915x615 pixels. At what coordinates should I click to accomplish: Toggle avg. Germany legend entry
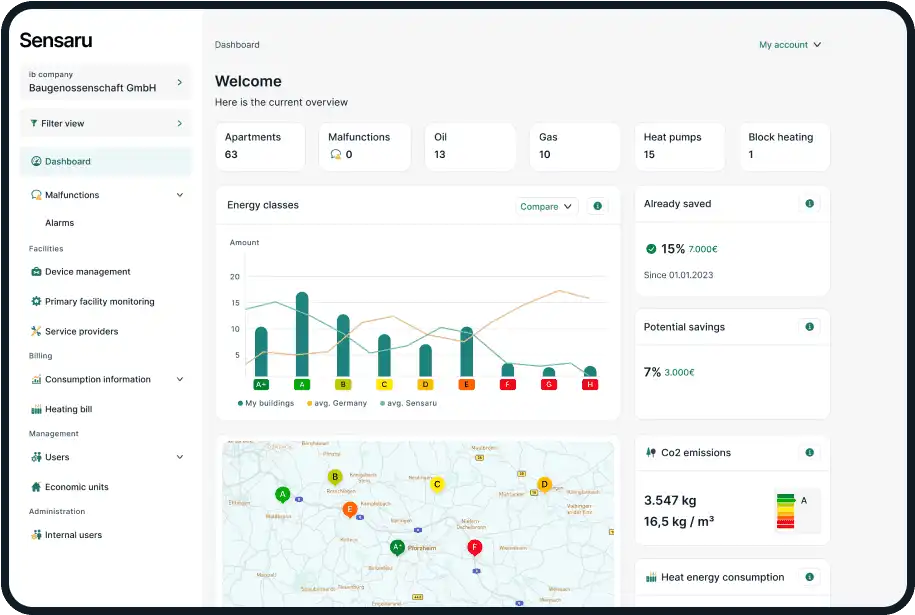point(337,403)
